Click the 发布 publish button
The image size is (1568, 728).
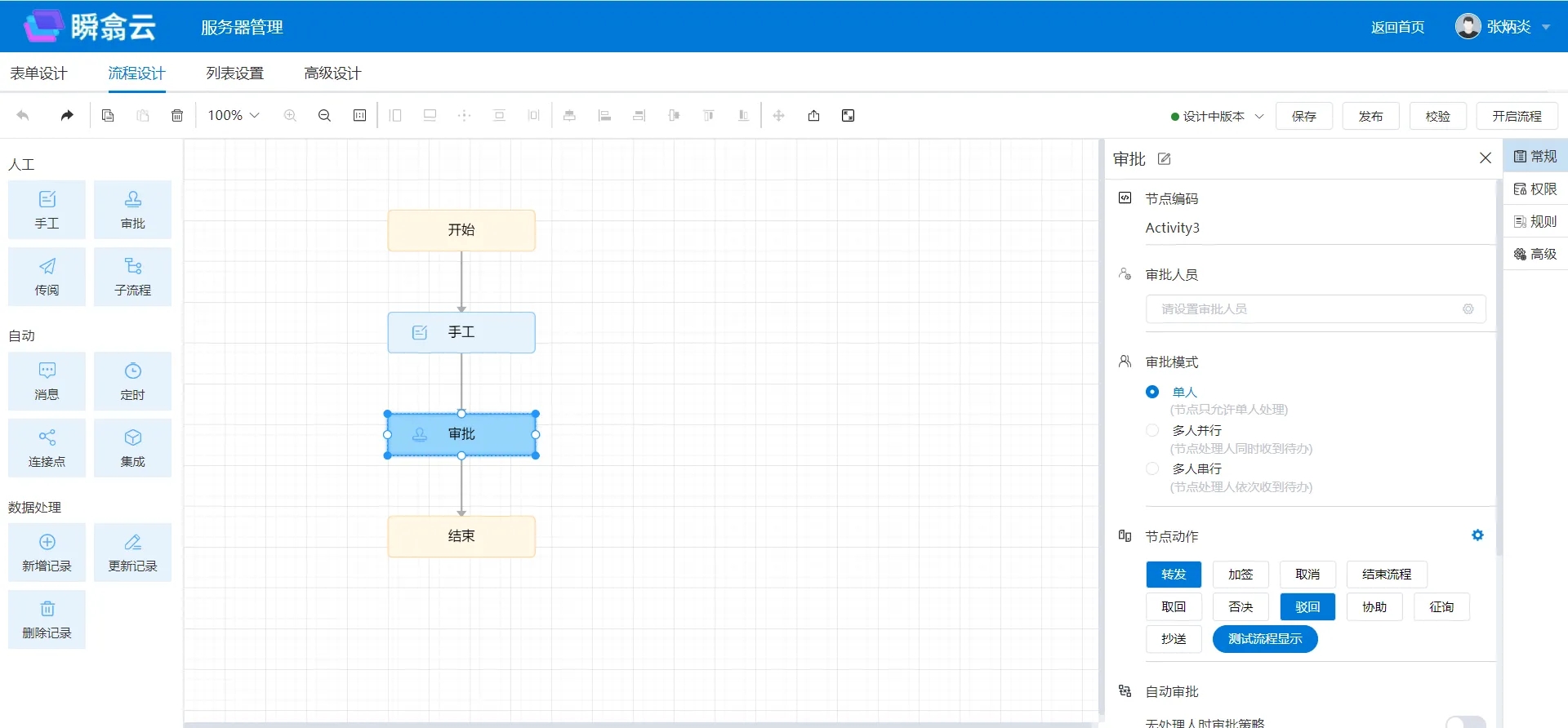pos(1370,117)
